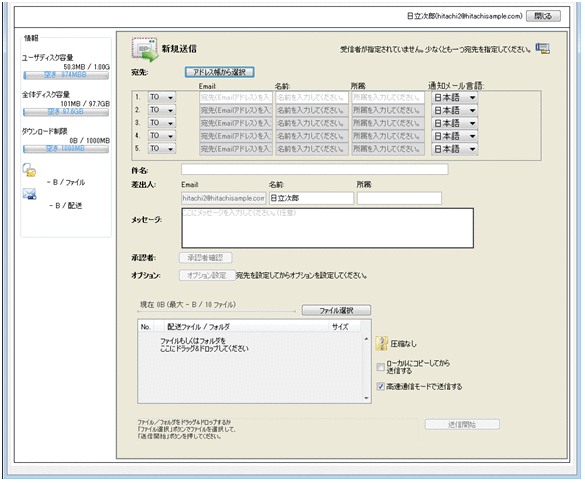Open the 日本語 language dropdown in row 4

(454, 136)
